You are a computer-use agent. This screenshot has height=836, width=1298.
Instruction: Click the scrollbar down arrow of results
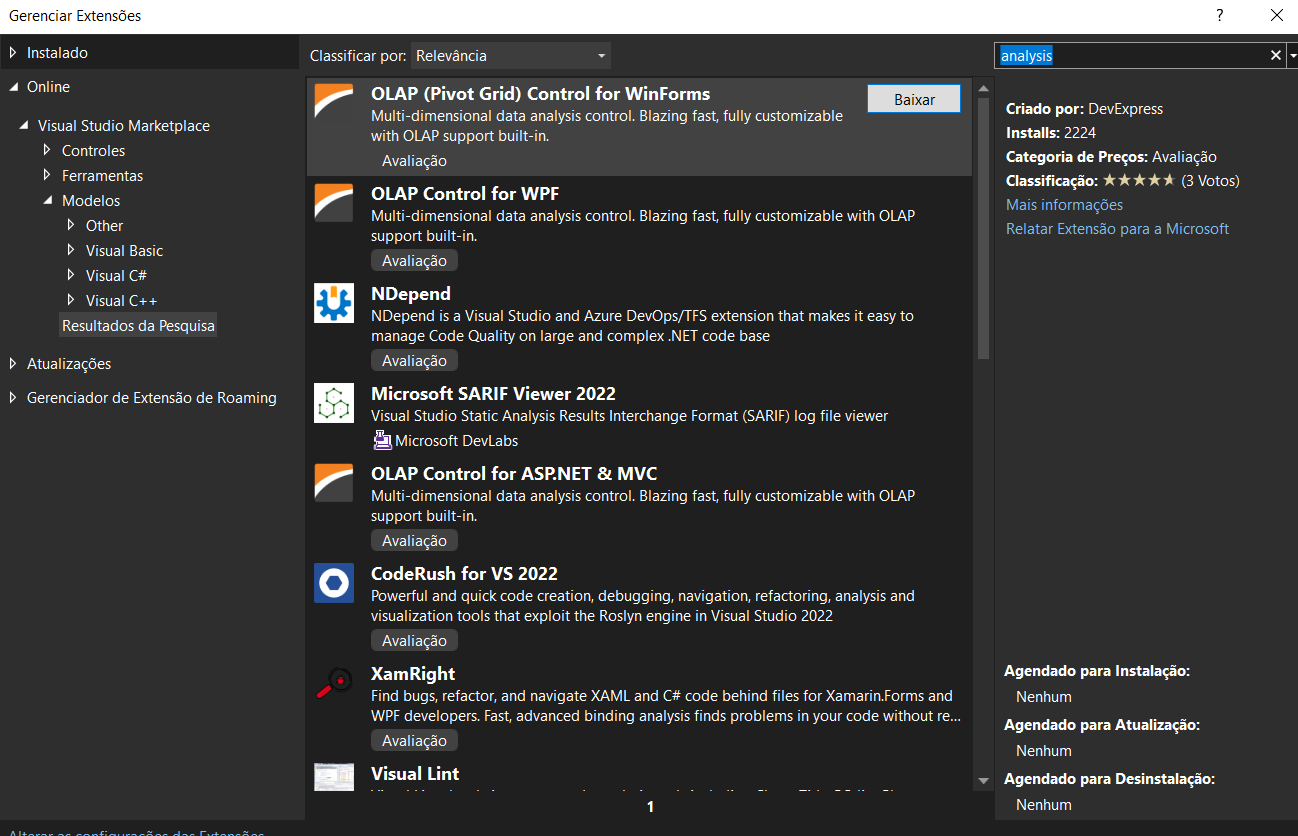pos(983,780)
